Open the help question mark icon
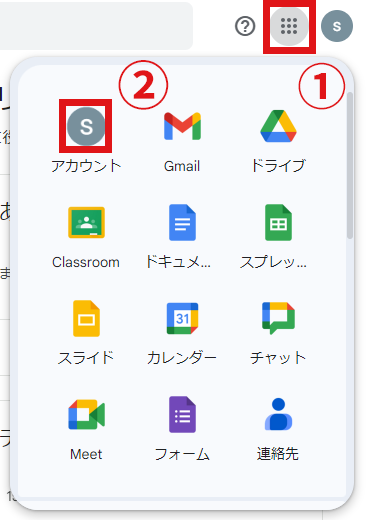This screenshot has height=520, width=371. (245, 26)
